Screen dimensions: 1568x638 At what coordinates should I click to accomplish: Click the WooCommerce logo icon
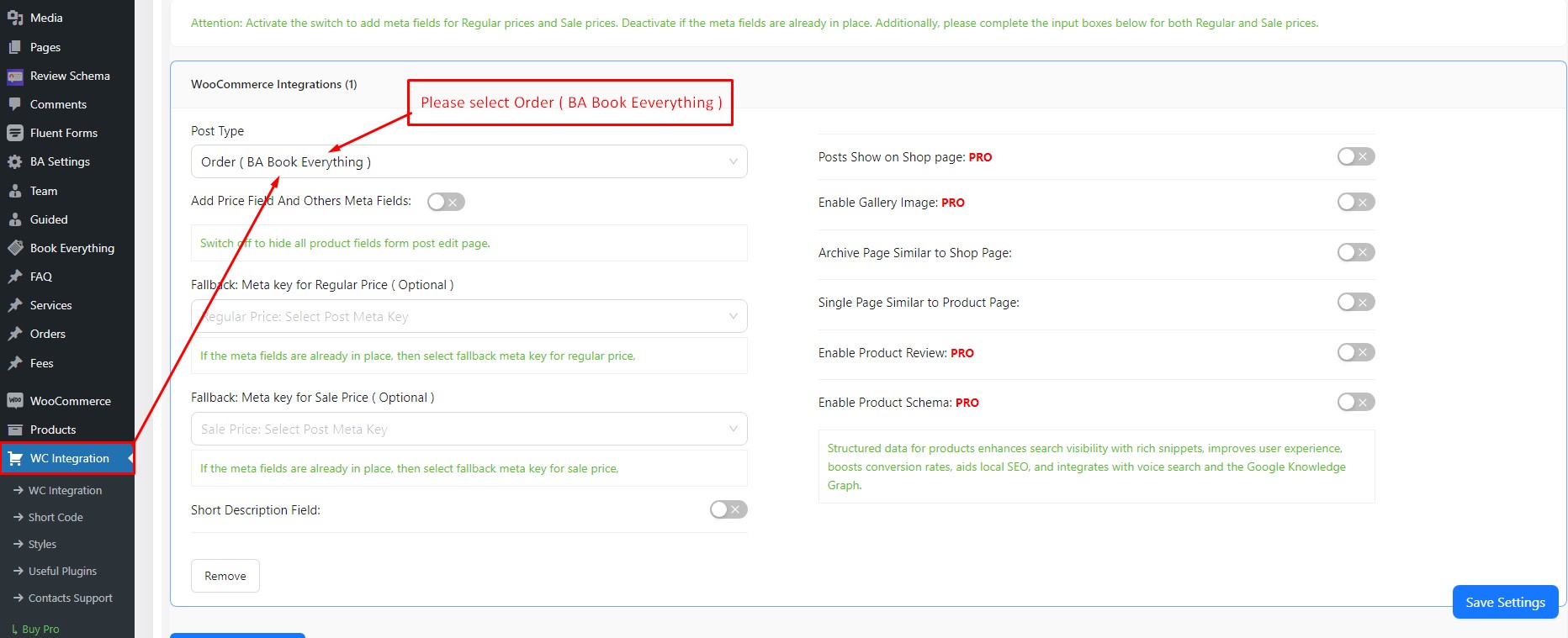click(15, 401)
